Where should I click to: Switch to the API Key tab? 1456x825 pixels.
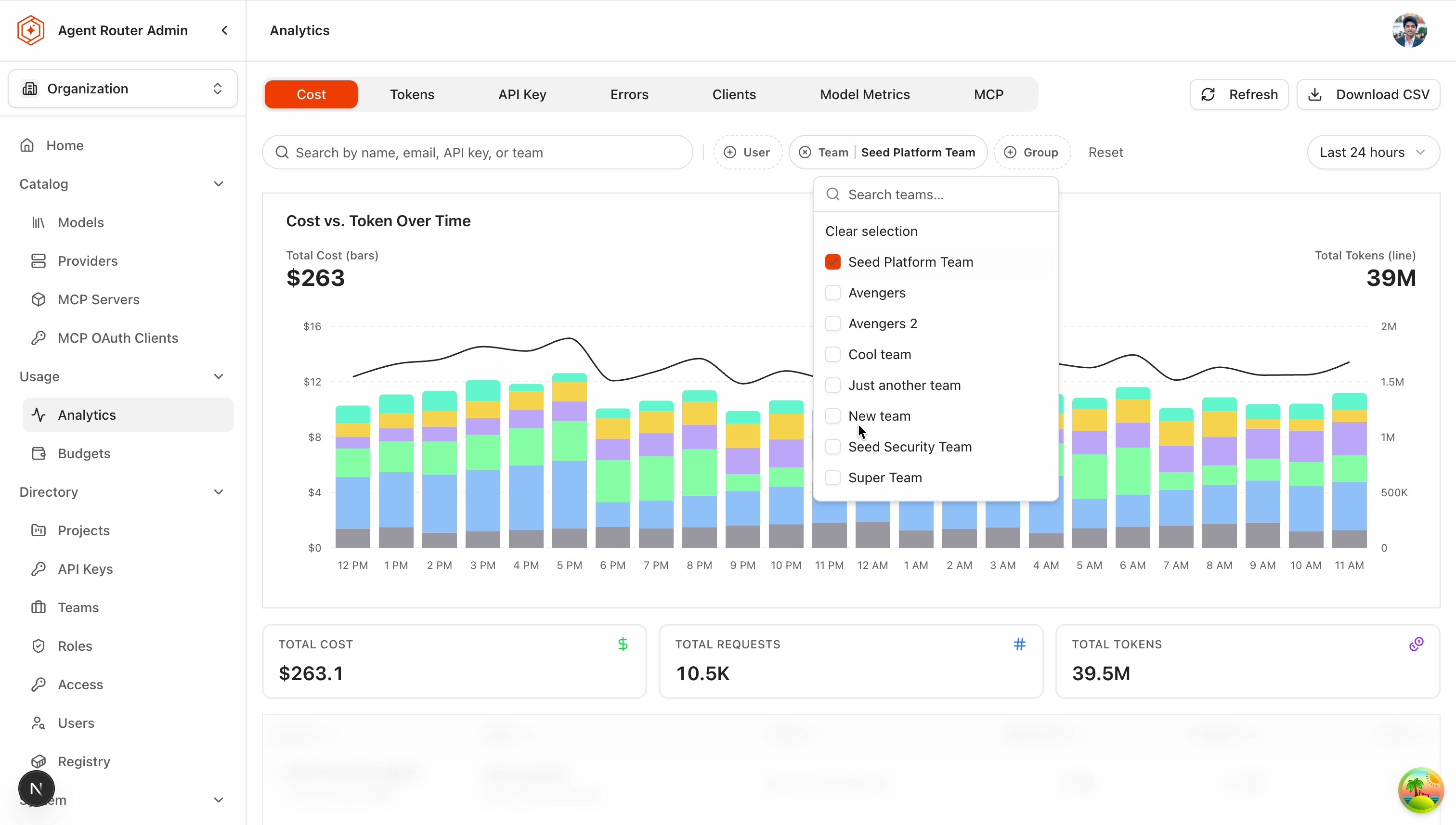(522, 95)
